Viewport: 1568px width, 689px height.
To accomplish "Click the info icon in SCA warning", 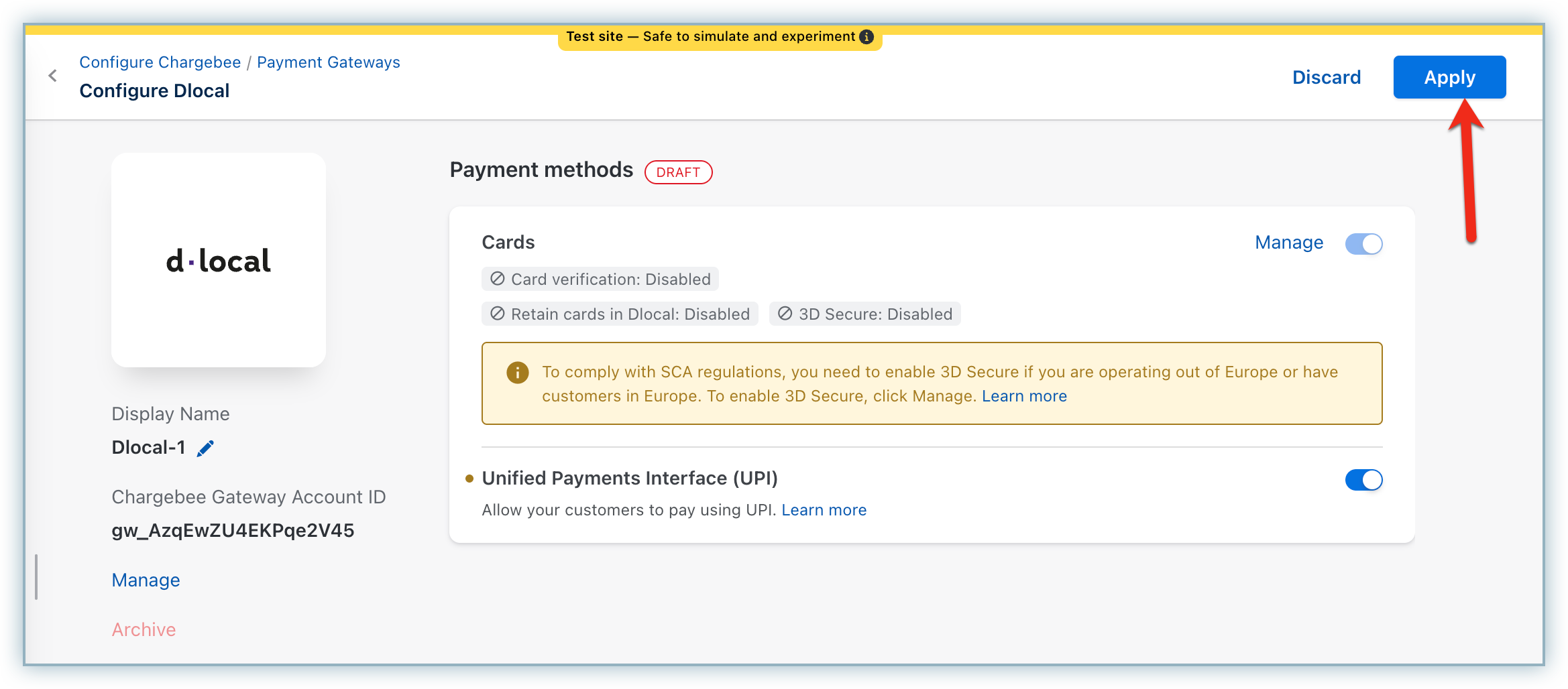I will click(x=517, y=373).
